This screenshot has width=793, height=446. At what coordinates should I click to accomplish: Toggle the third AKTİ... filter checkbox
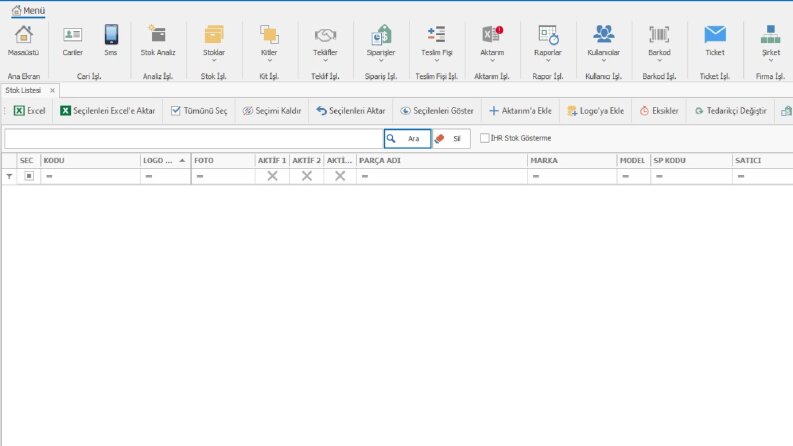coord(340,176)
